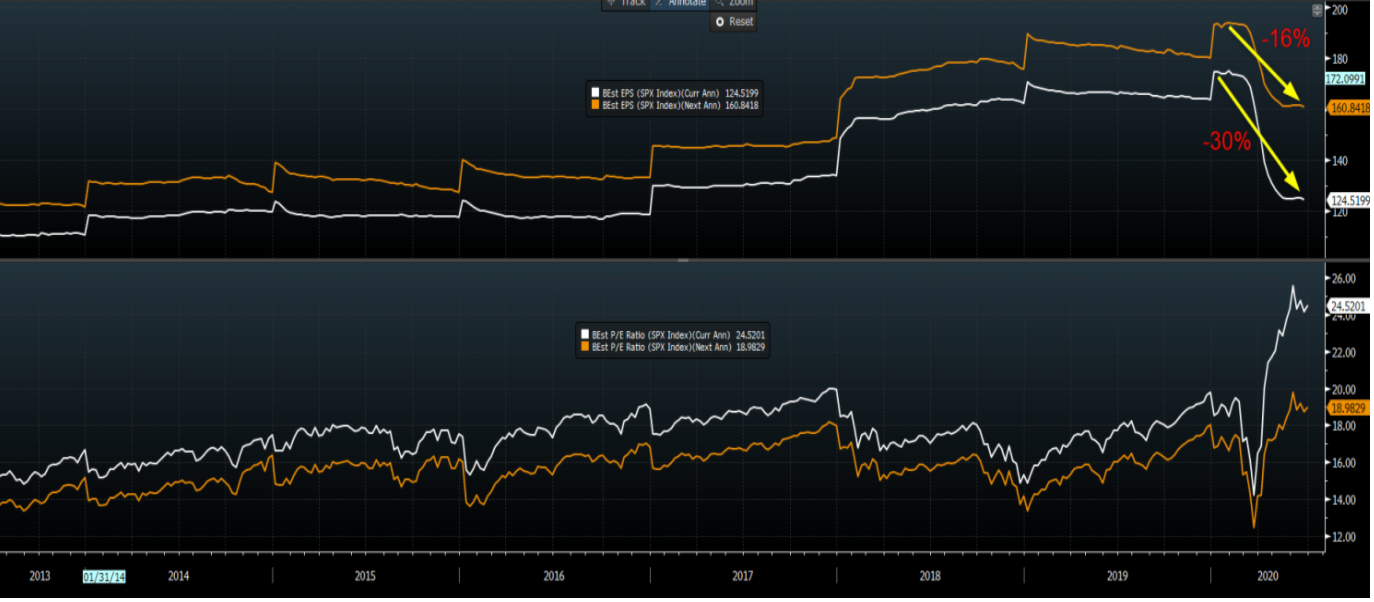Screen dimensions: 1374x602
Task: Click the 2016 label on the time axis
Action: [x=553, y=576]
